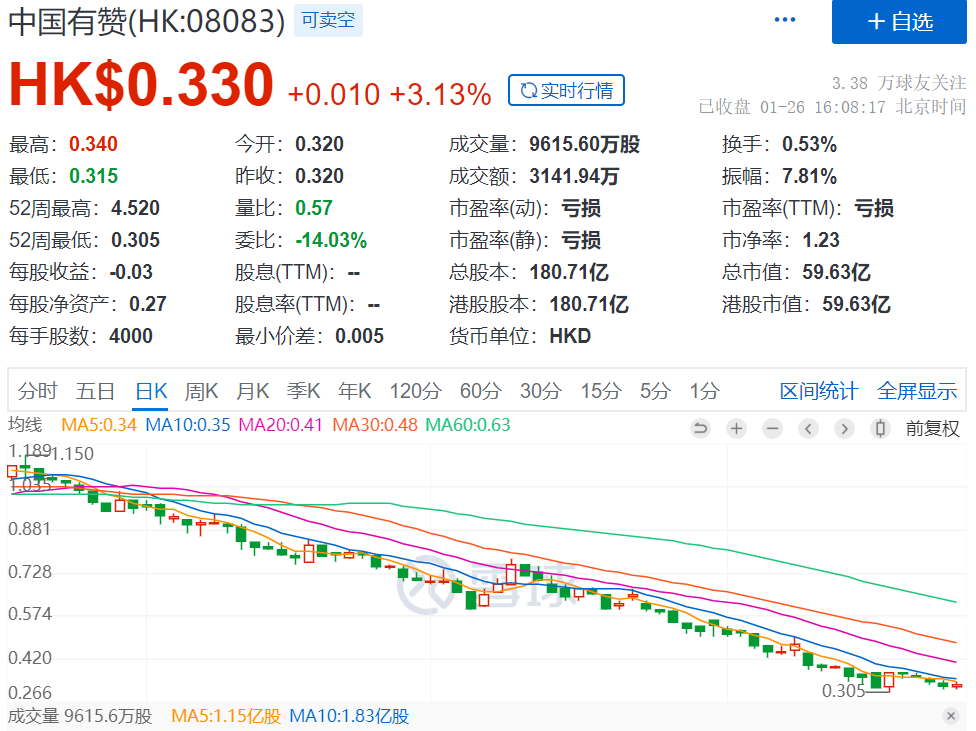Screen dimensions: 976x731
Task: Select the 120分 interval tab
Action: (416, 391)
